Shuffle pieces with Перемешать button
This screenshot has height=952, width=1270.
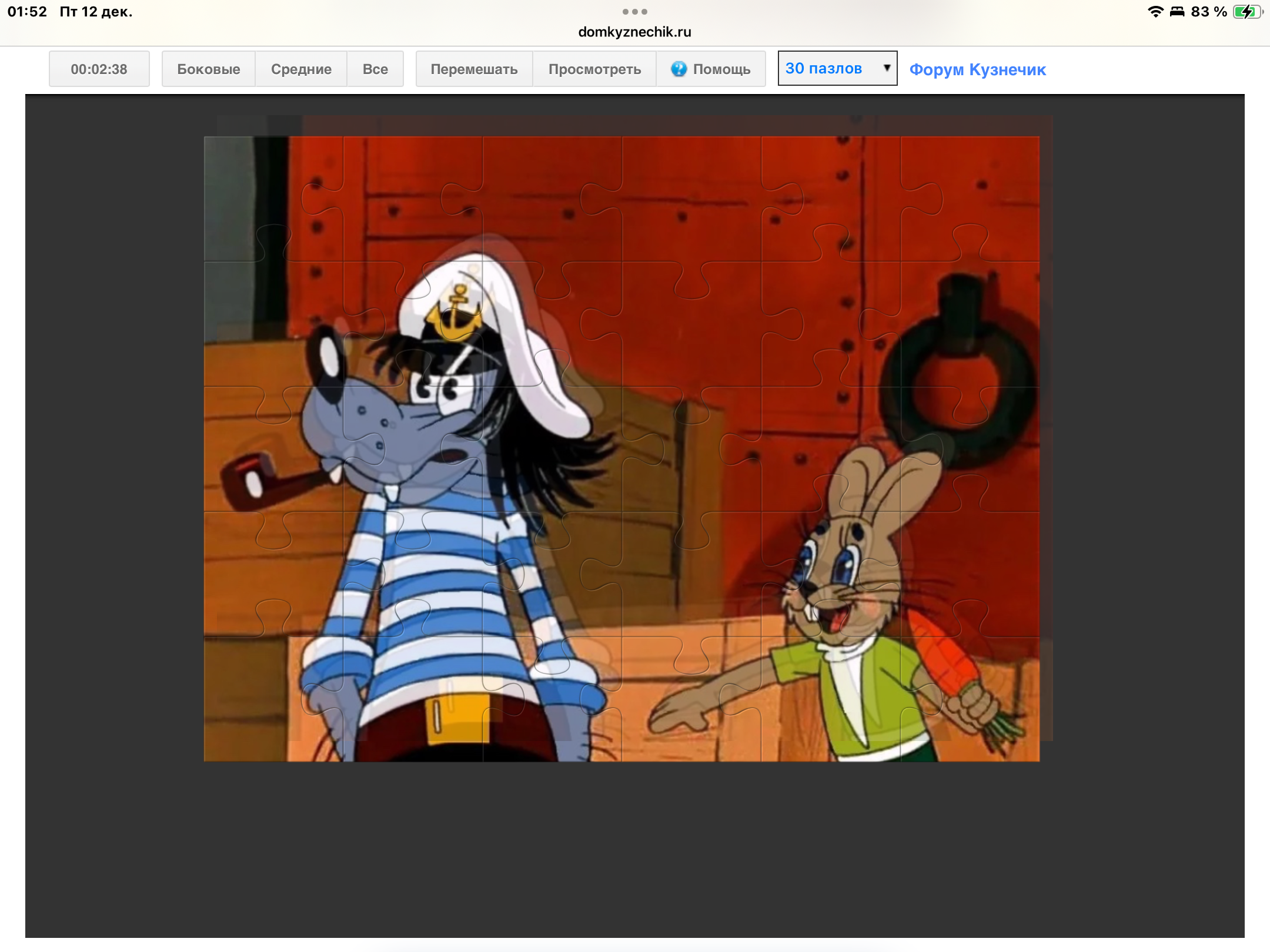click(474, 69)
